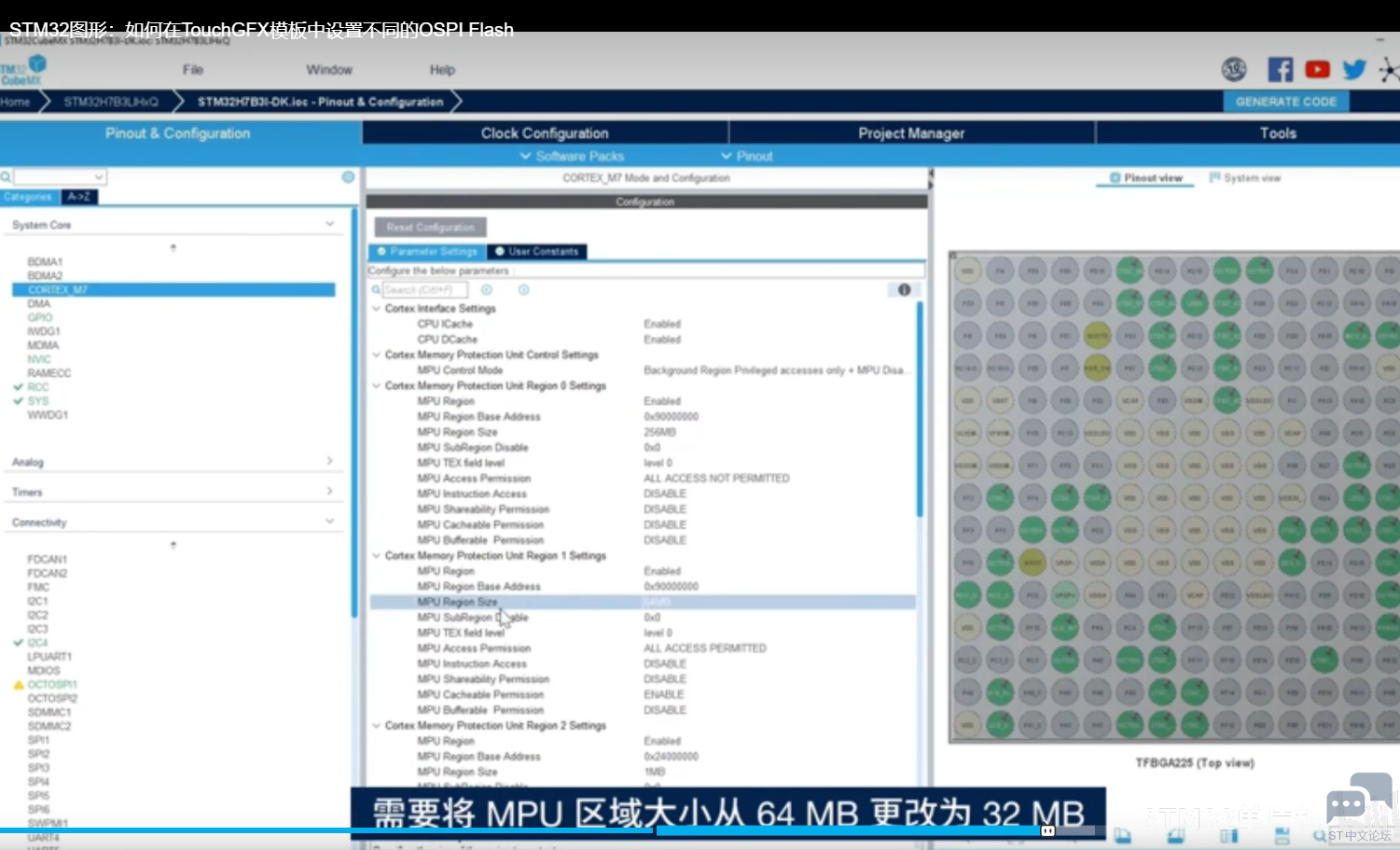
Task: Open the Twitter bird icon link
Action: click(1354, 69)
